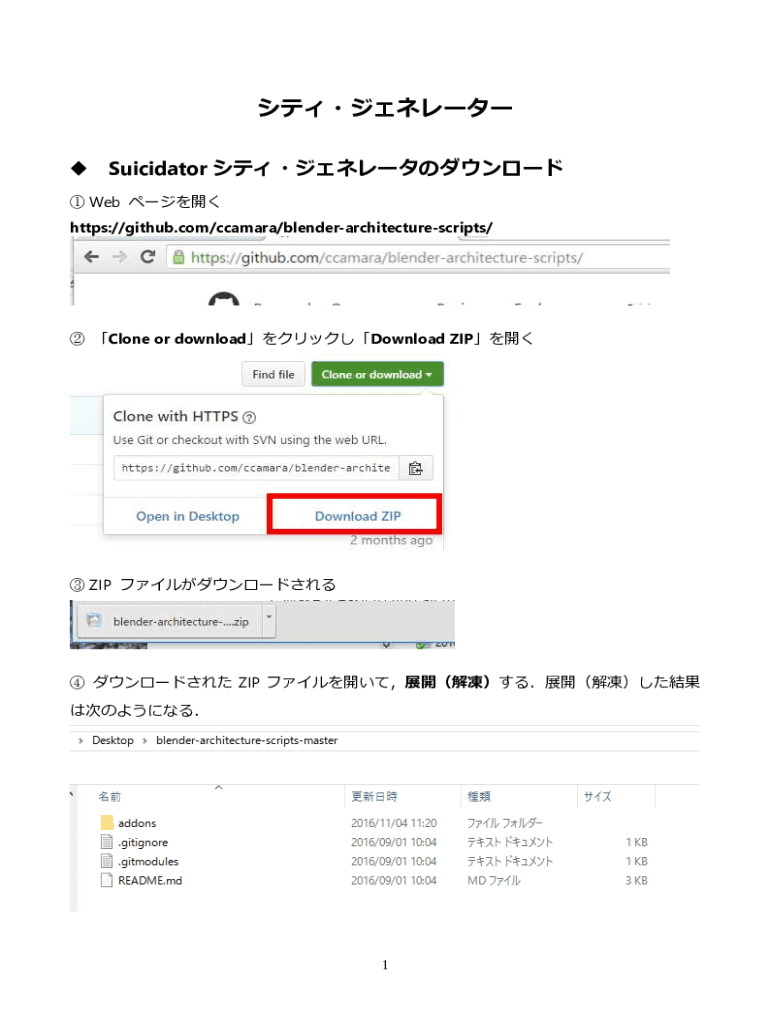Image resolution: width=770 pixels, height=1024 pixels.
Task: Click the browser forward arrow
Action: [119, 257]
